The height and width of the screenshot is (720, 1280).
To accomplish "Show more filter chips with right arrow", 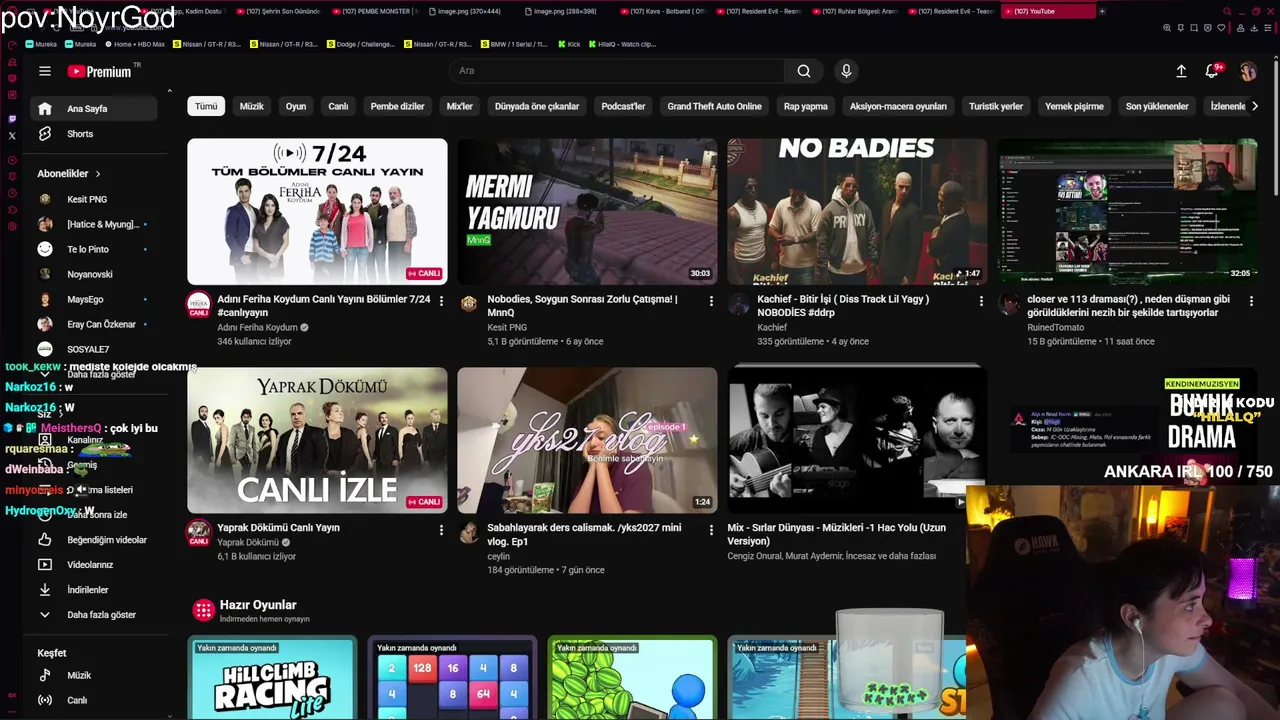I will point(1255,106).
